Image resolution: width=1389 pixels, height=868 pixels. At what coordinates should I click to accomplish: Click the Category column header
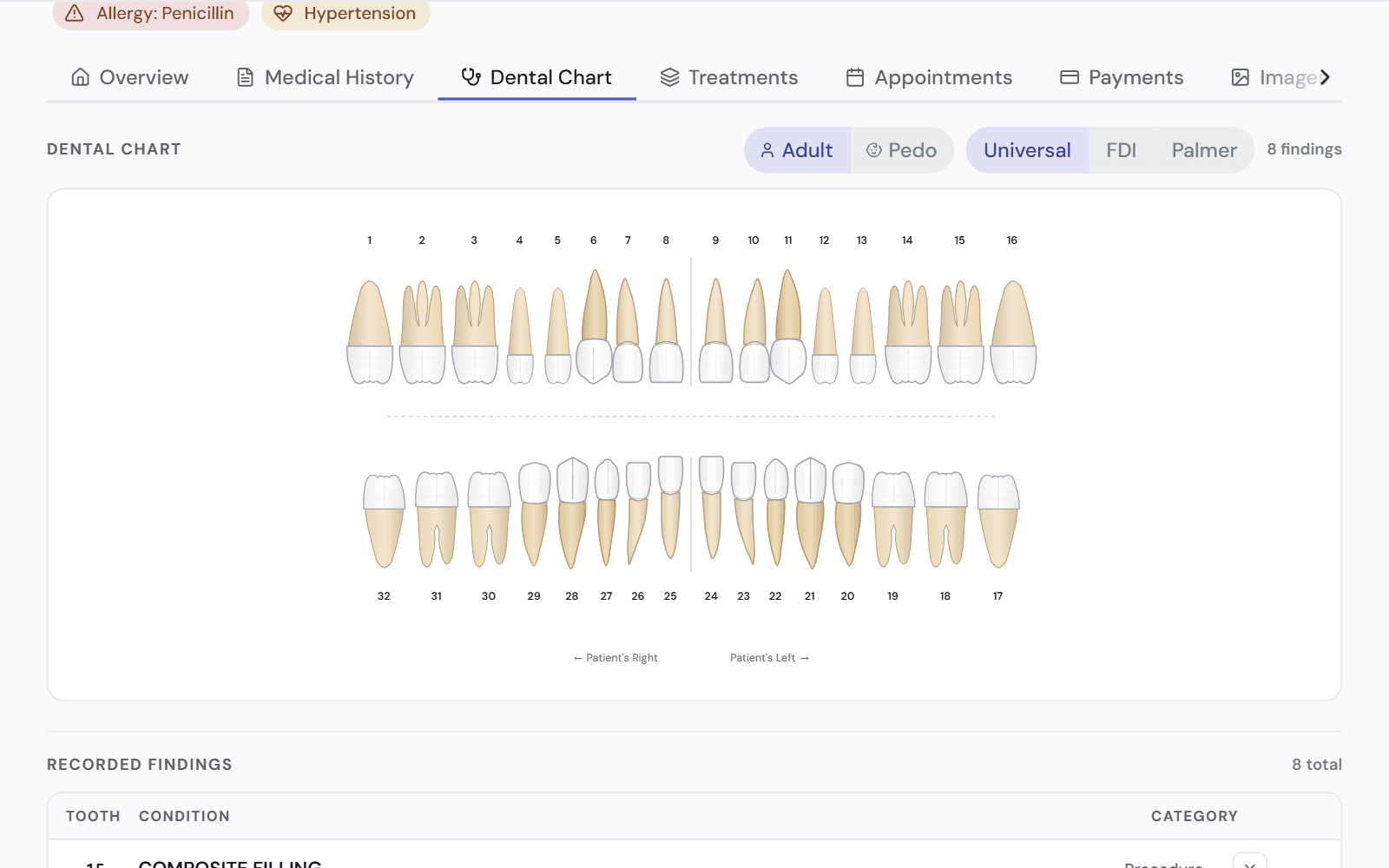(1195, 816)
